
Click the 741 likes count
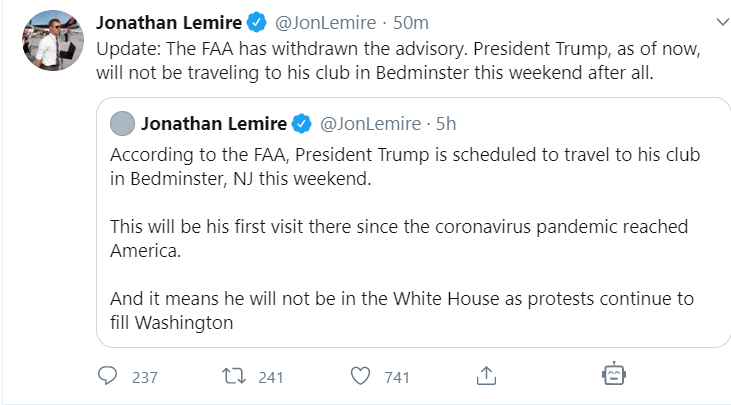pos(397,377)
